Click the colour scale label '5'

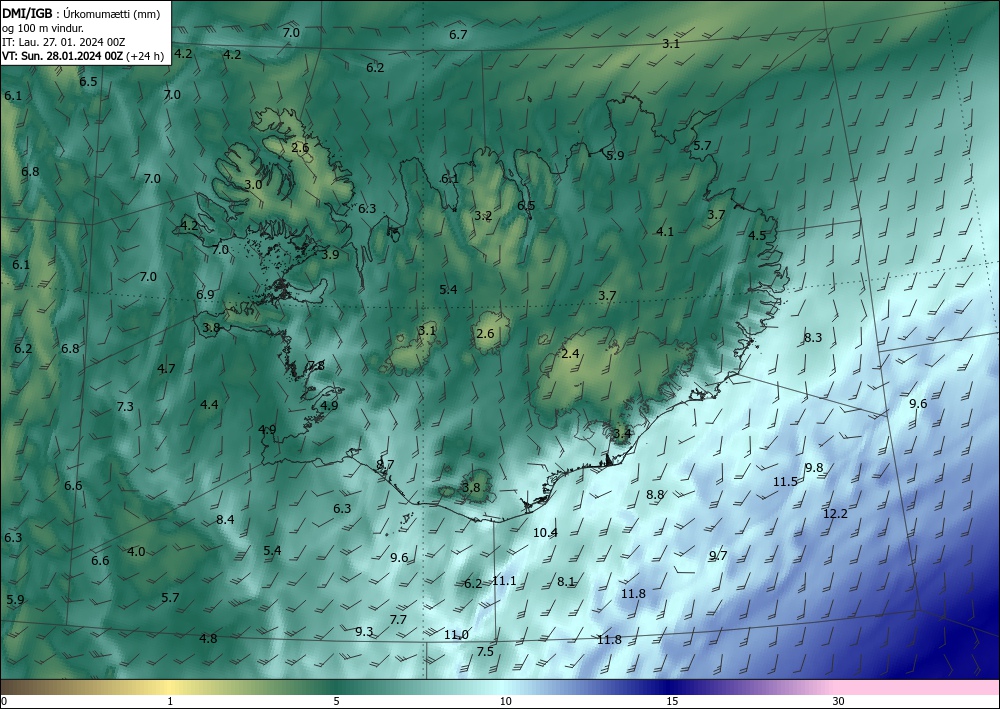point(336,702)
